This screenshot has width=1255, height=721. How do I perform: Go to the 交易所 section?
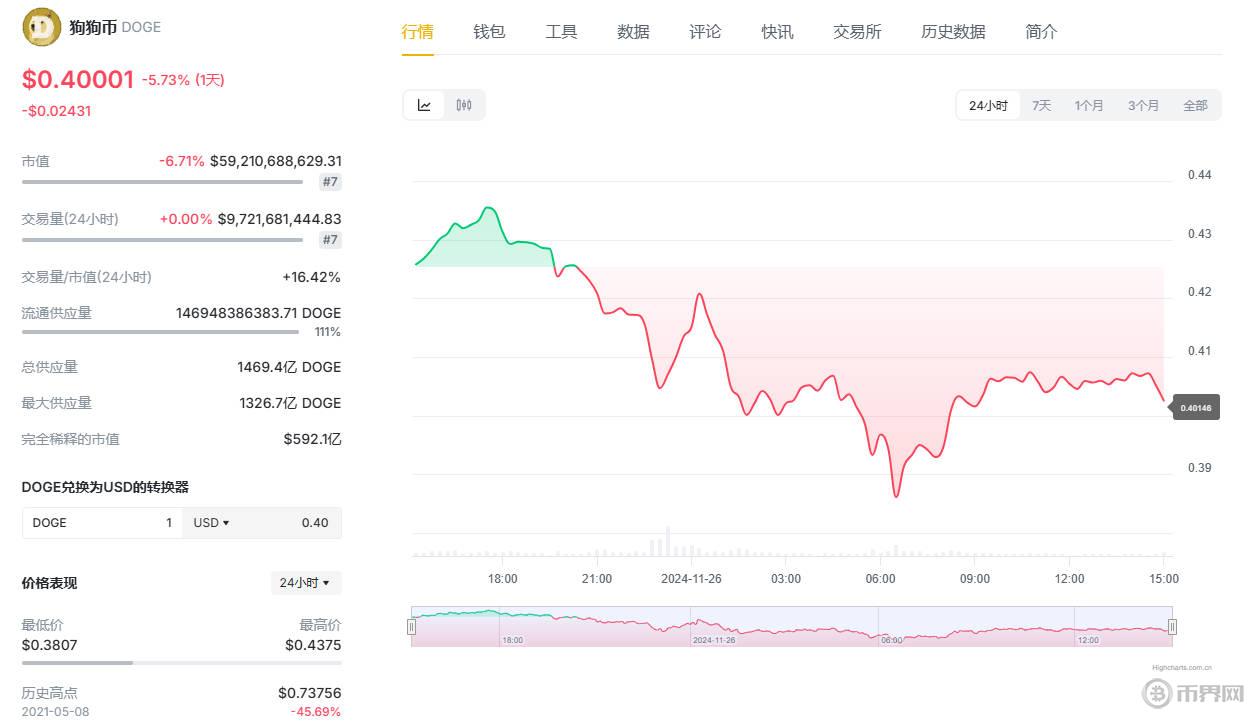857,31
